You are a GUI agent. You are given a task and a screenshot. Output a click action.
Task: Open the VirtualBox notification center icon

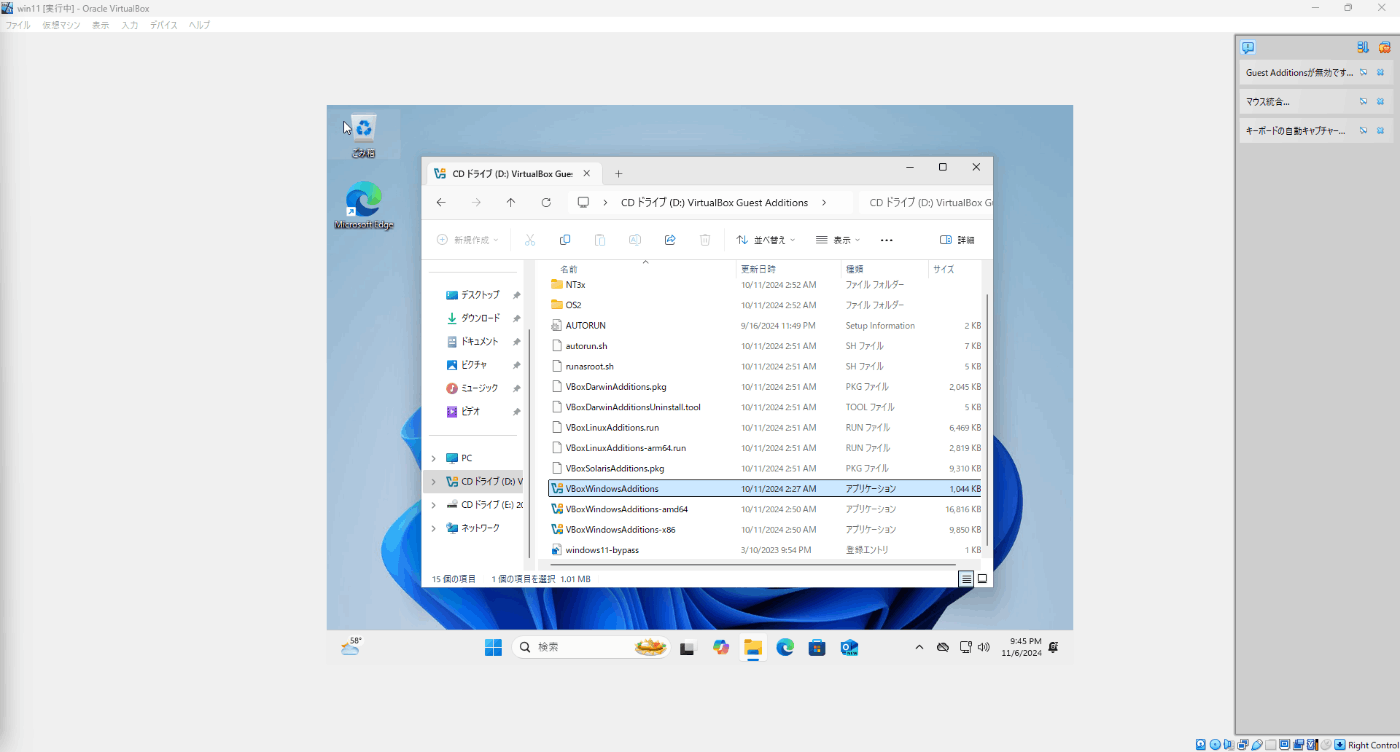tap(1248, 47)
